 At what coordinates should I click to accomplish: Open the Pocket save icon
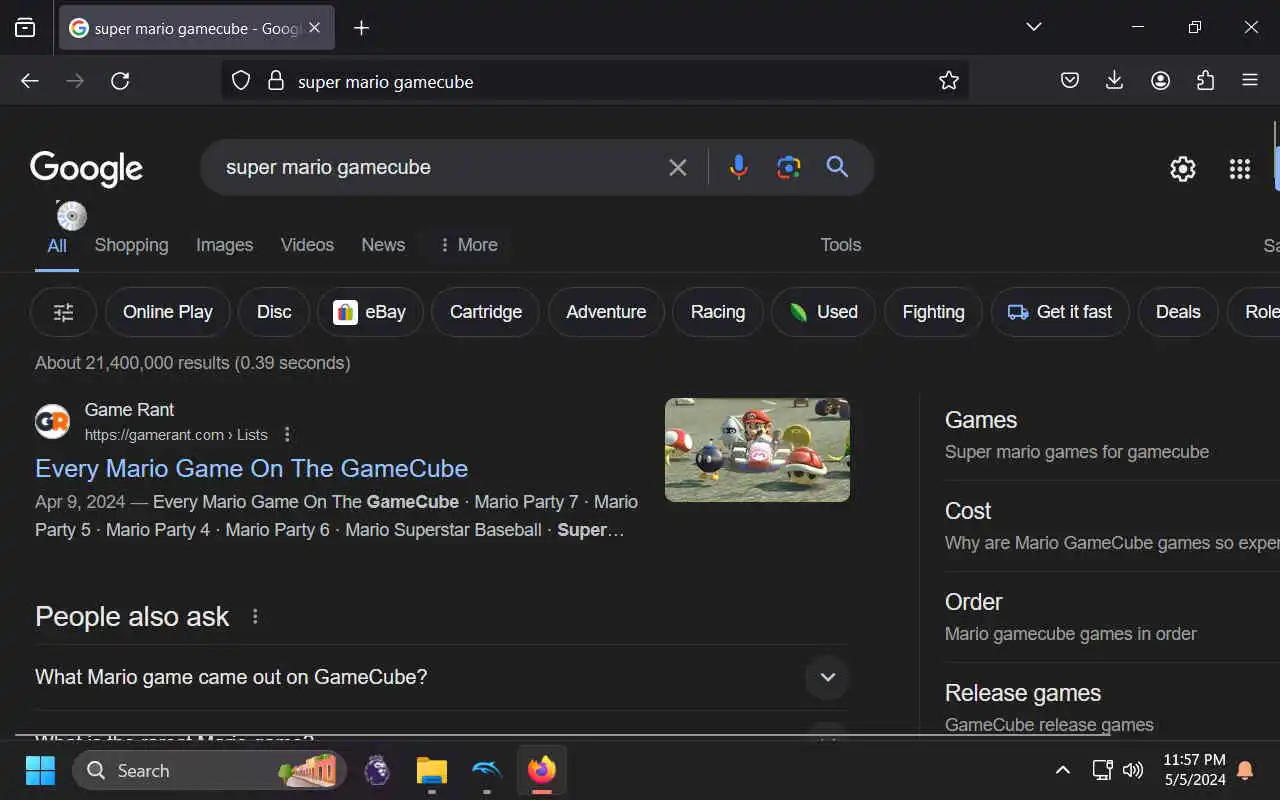pyautogui.click(x=1070, y=81)
